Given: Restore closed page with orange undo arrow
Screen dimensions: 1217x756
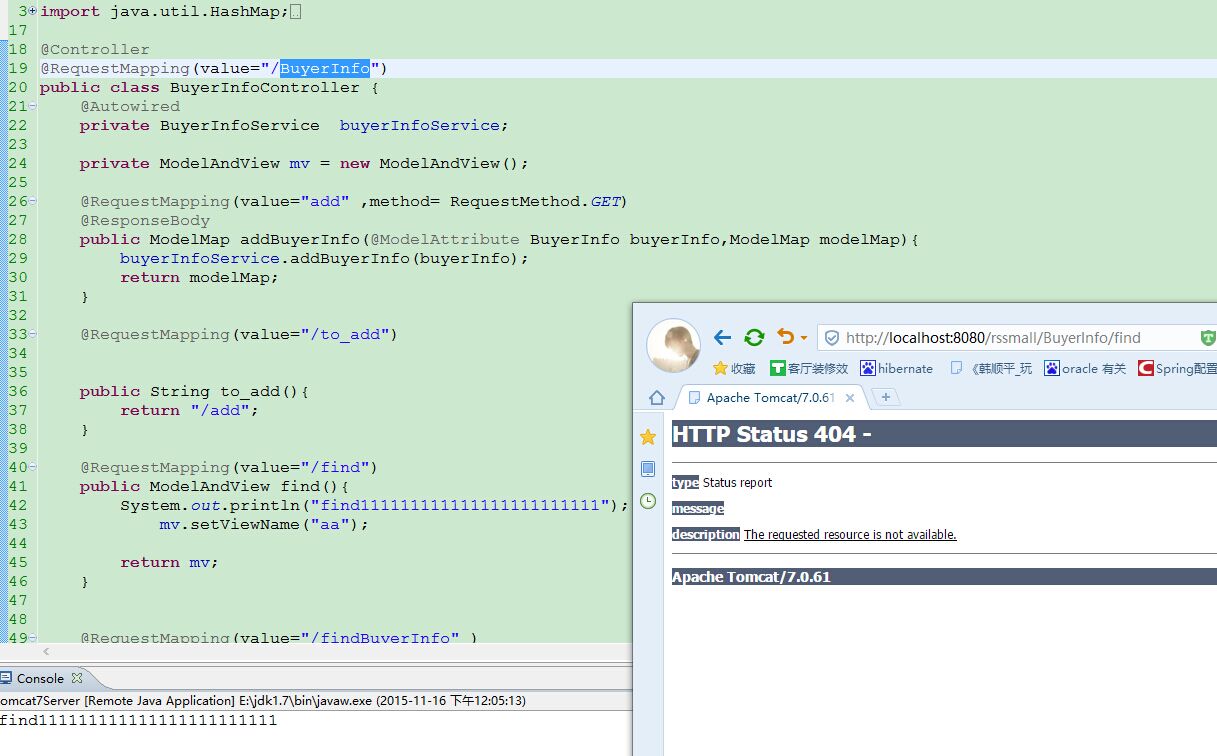Looking at the screenshot, I should pos(786,337).
